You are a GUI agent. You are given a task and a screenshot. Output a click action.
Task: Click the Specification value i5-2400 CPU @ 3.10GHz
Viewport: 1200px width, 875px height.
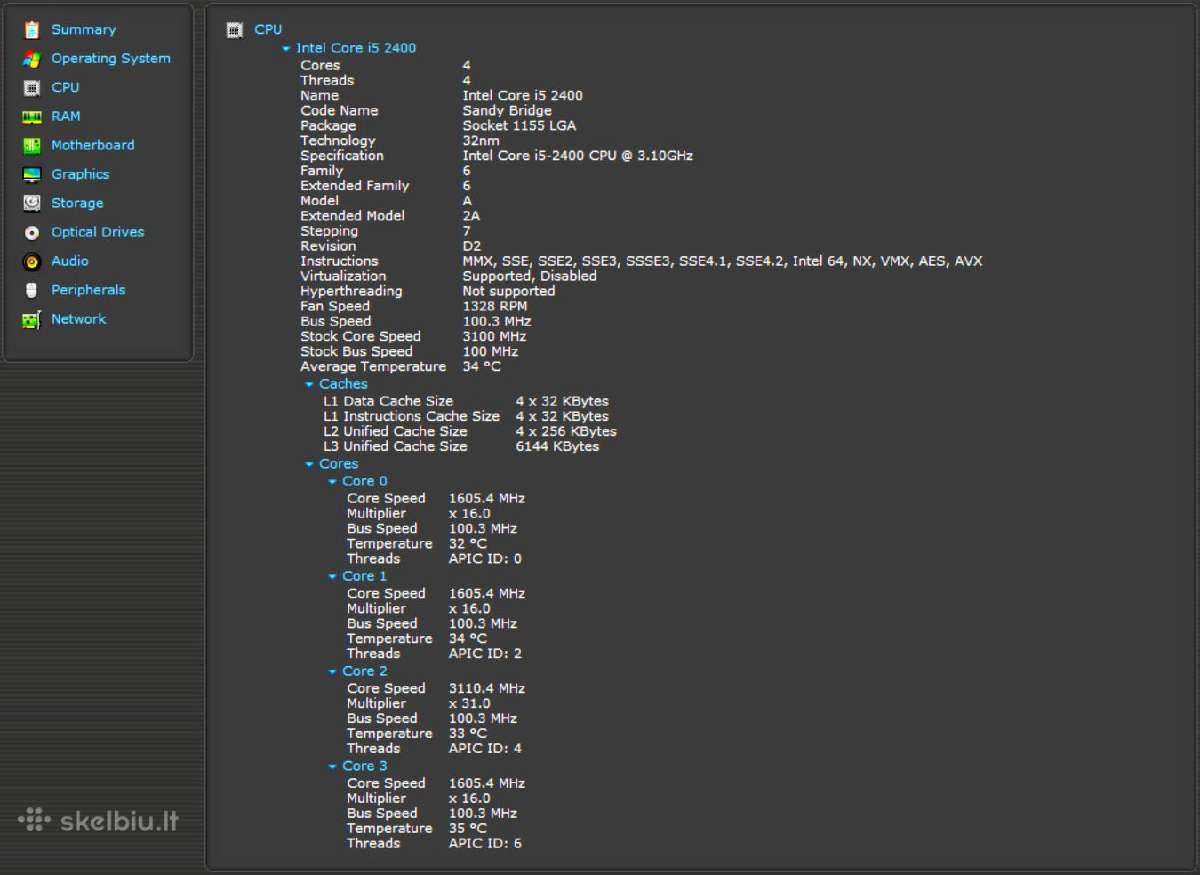coord(578,156)
